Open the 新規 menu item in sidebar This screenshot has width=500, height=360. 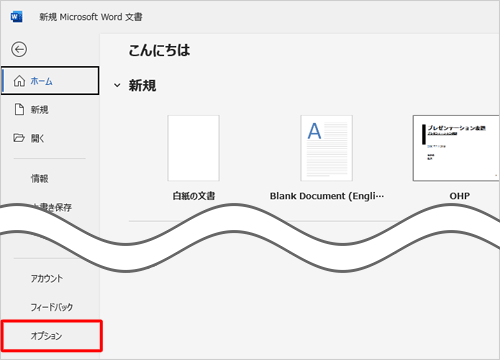[50, 109]
